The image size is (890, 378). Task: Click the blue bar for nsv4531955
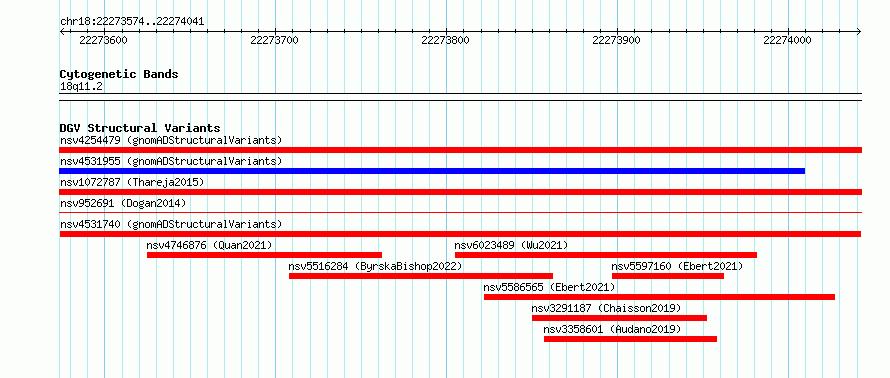[432, 171]
